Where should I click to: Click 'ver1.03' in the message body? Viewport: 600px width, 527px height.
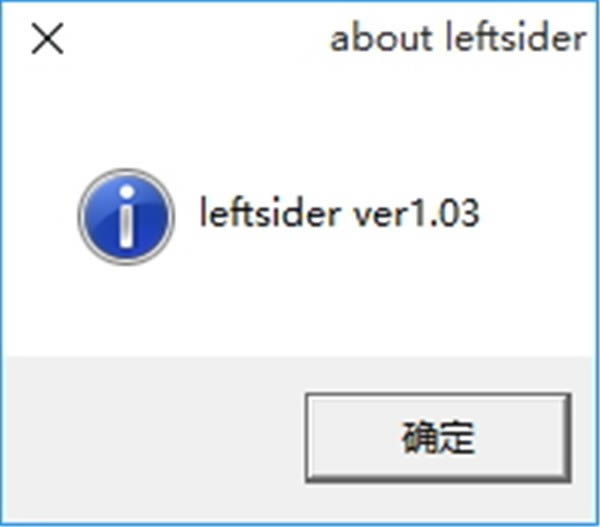click(416, 213)
